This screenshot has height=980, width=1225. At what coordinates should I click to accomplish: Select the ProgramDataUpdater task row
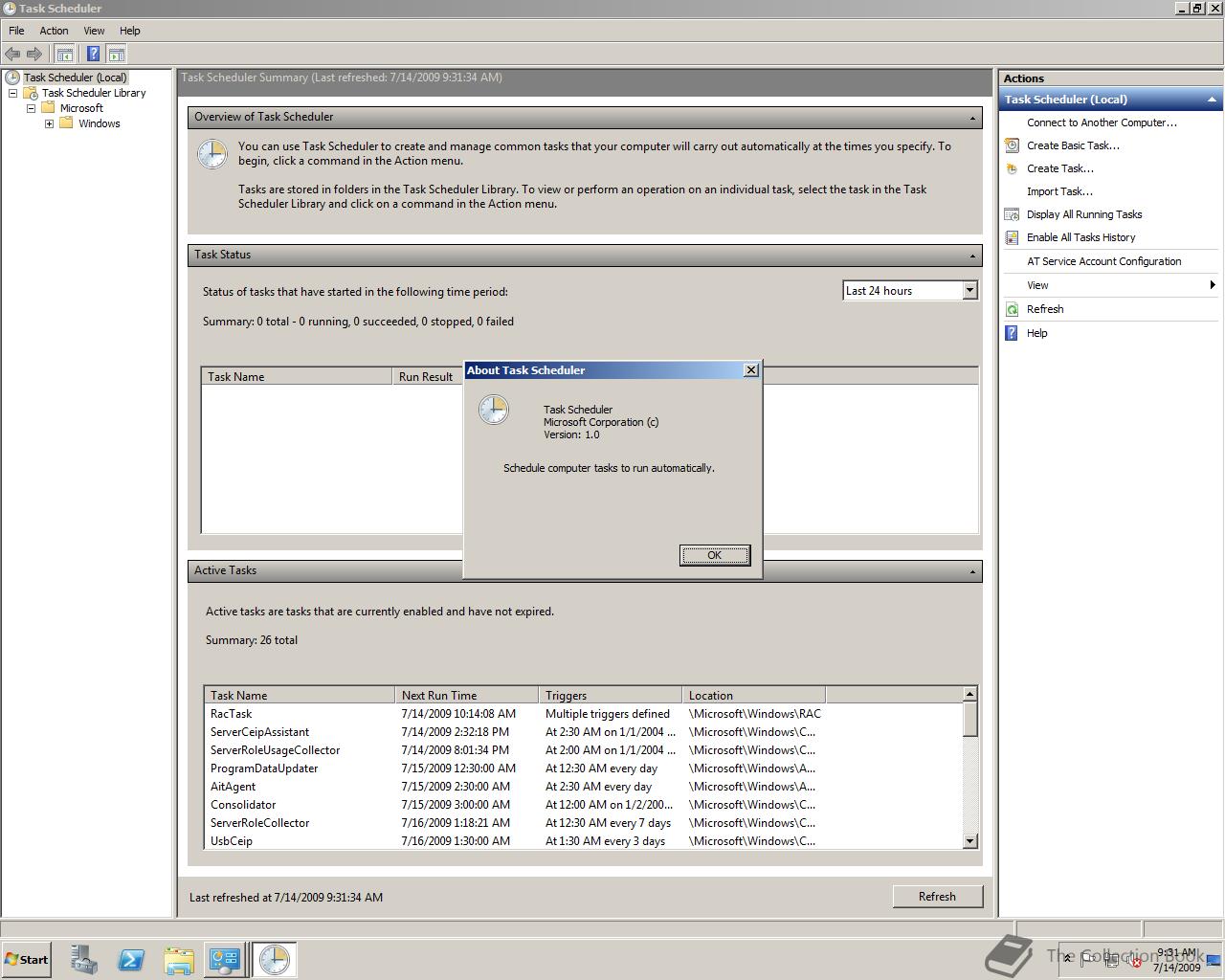(583, 768)
